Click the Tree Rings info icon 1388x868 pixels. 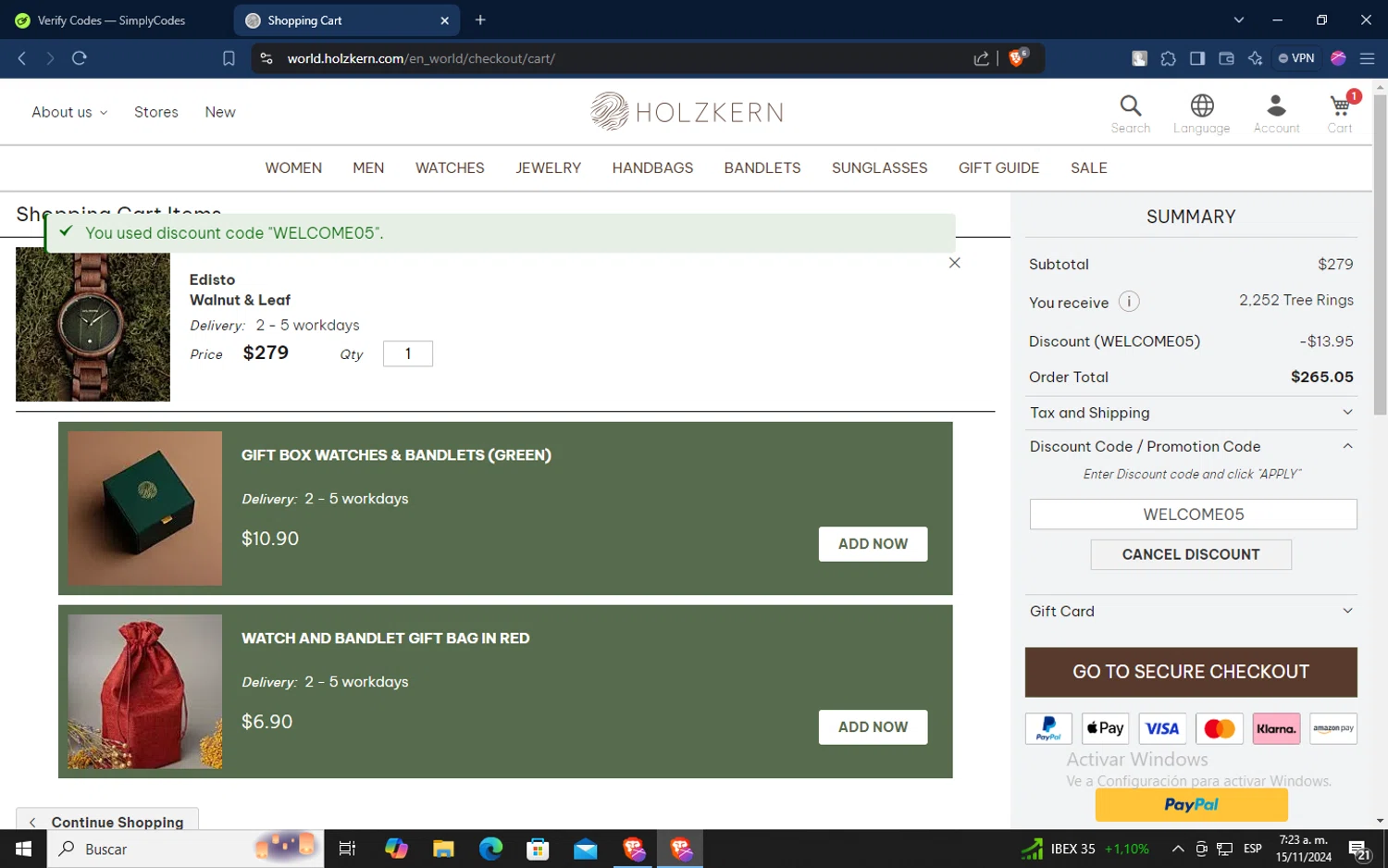(1129, 302)
